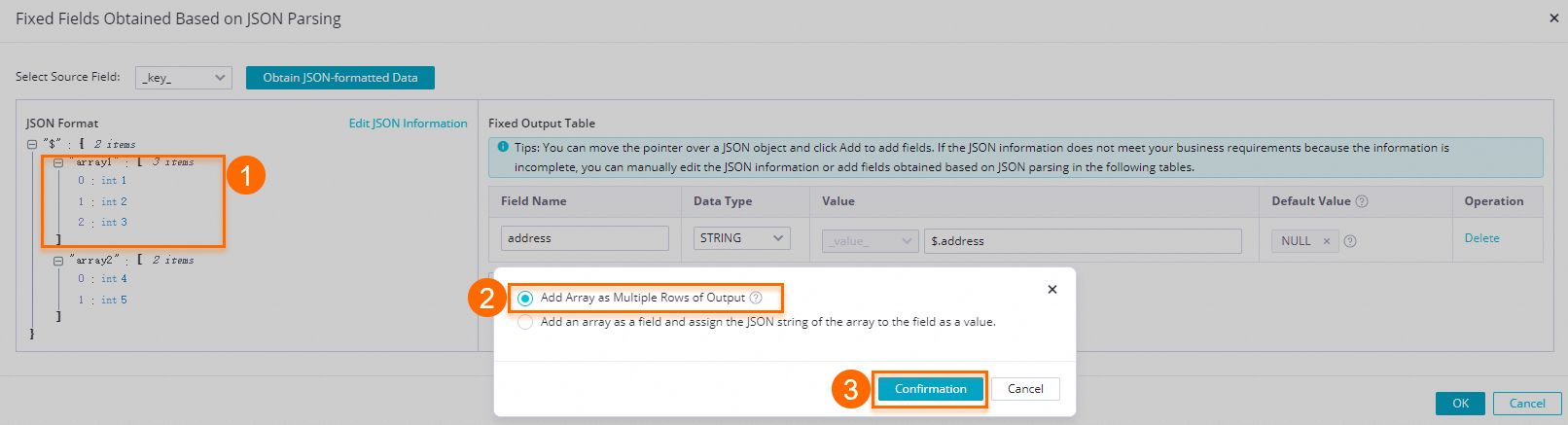Collapse the root "$" JSON node
Screen dimensions: 1568x425
tap(32, 144)
